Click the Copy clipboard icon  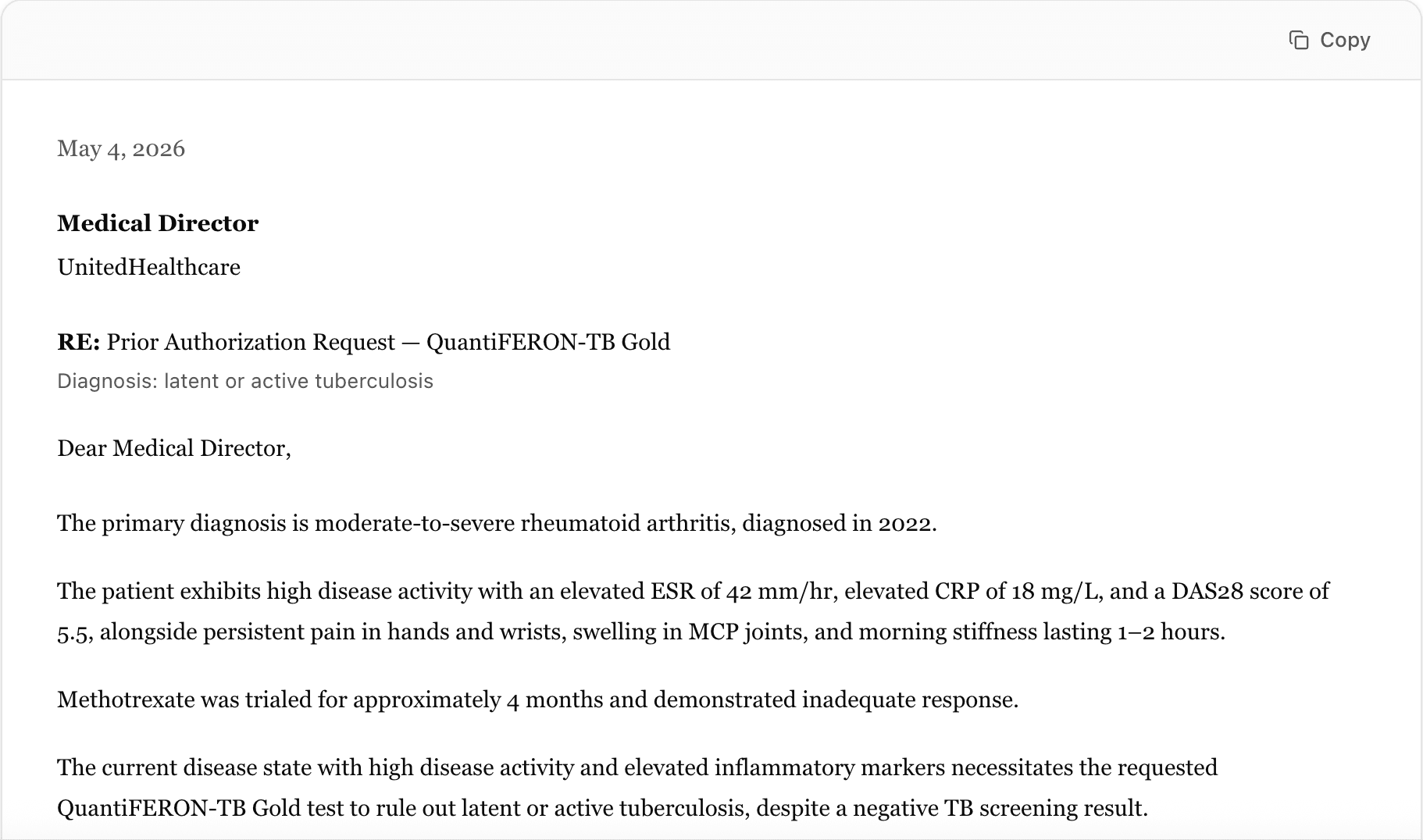1299,40
